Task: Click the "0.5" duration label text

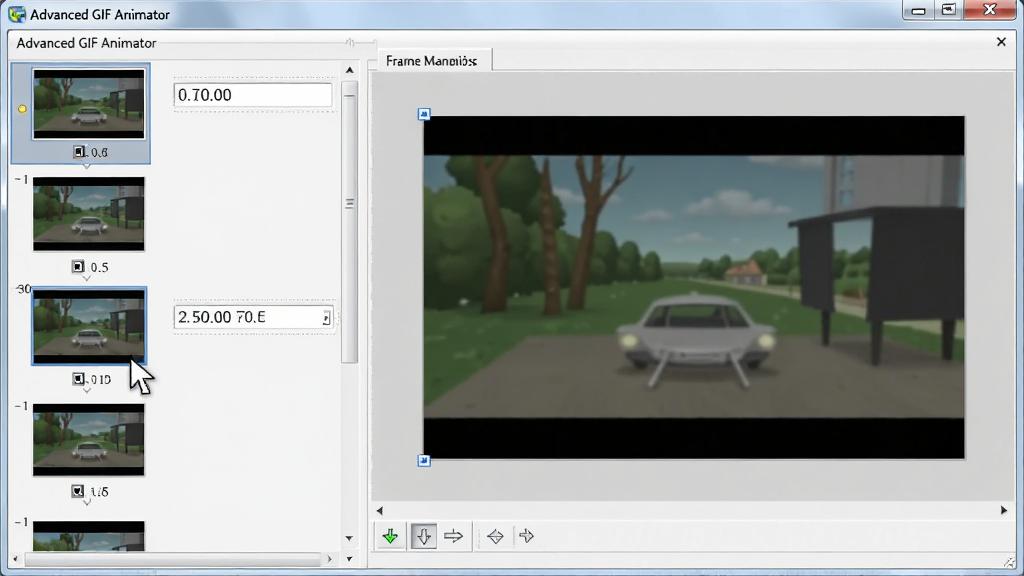Action: pyautogui.click(x=99, y=267)
